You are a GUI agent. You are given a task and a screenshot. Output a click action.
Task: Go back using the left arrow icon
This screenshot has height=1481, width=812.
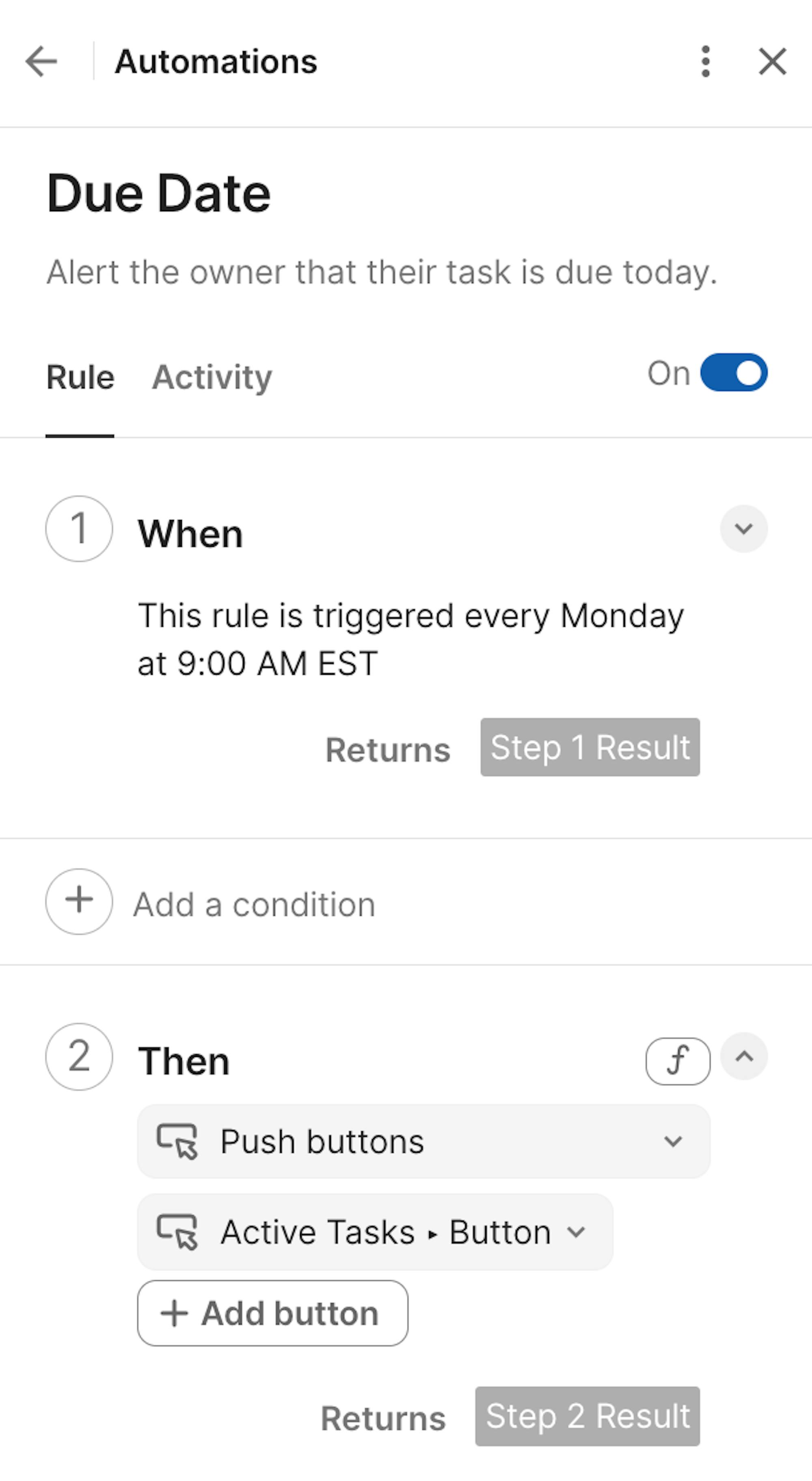point(41,61)
